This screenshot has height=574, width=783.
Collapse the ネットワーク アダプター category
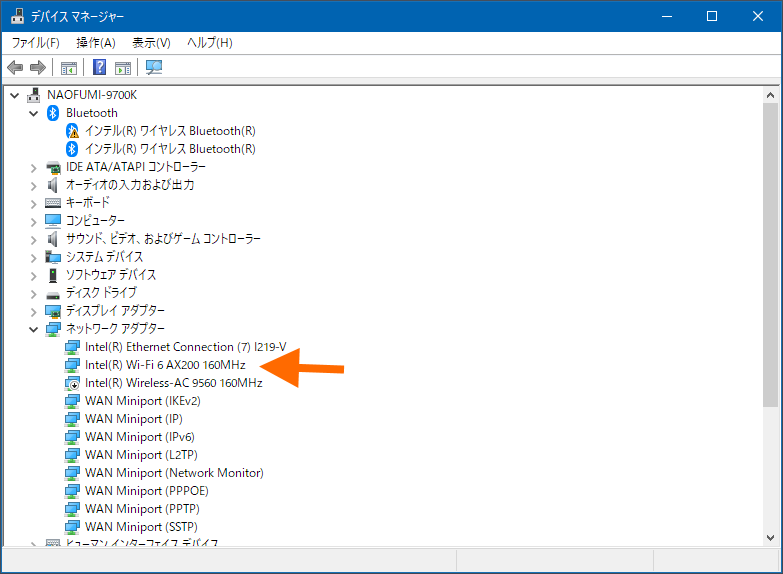[33, 329]
